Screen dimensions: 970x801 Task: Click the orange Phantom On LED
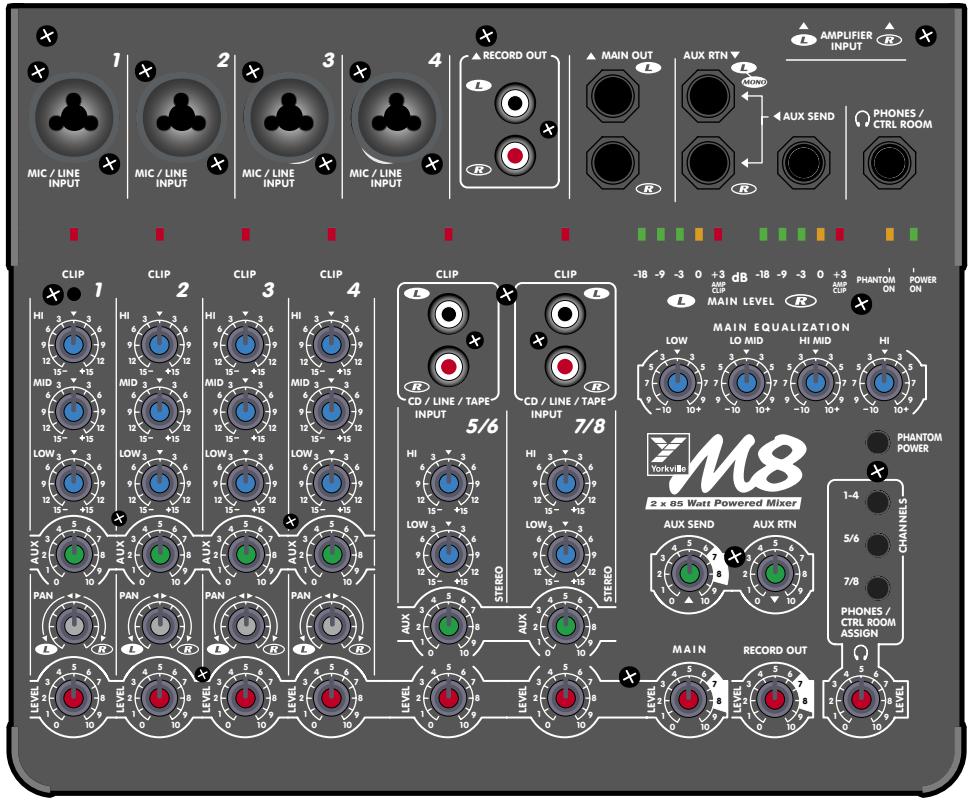coord(890,234)
